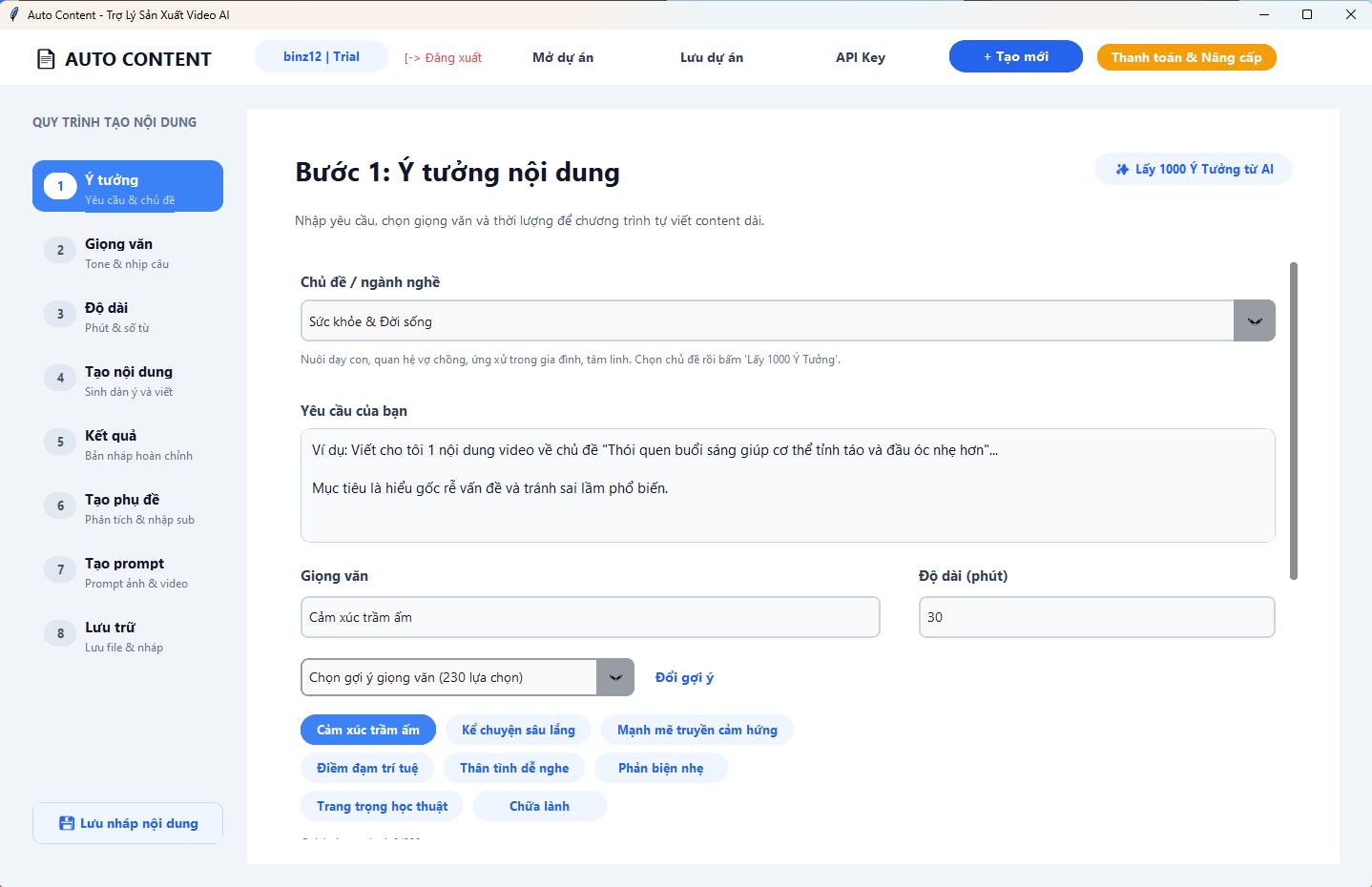
Task: Click Lưu dự án in top bar
Action: click(x=712, y=57)
